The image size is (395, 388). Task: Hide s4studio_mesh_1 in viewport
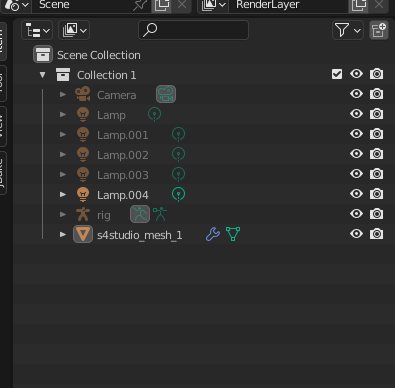356,234
